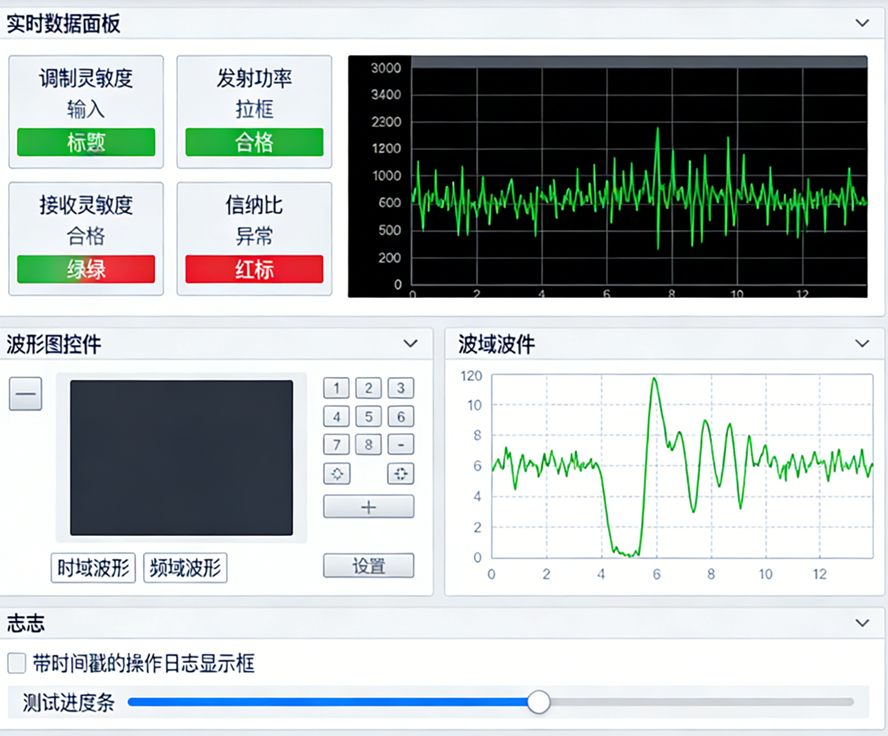Click the left crosshair icon below key 7

(x=337, y=473)
